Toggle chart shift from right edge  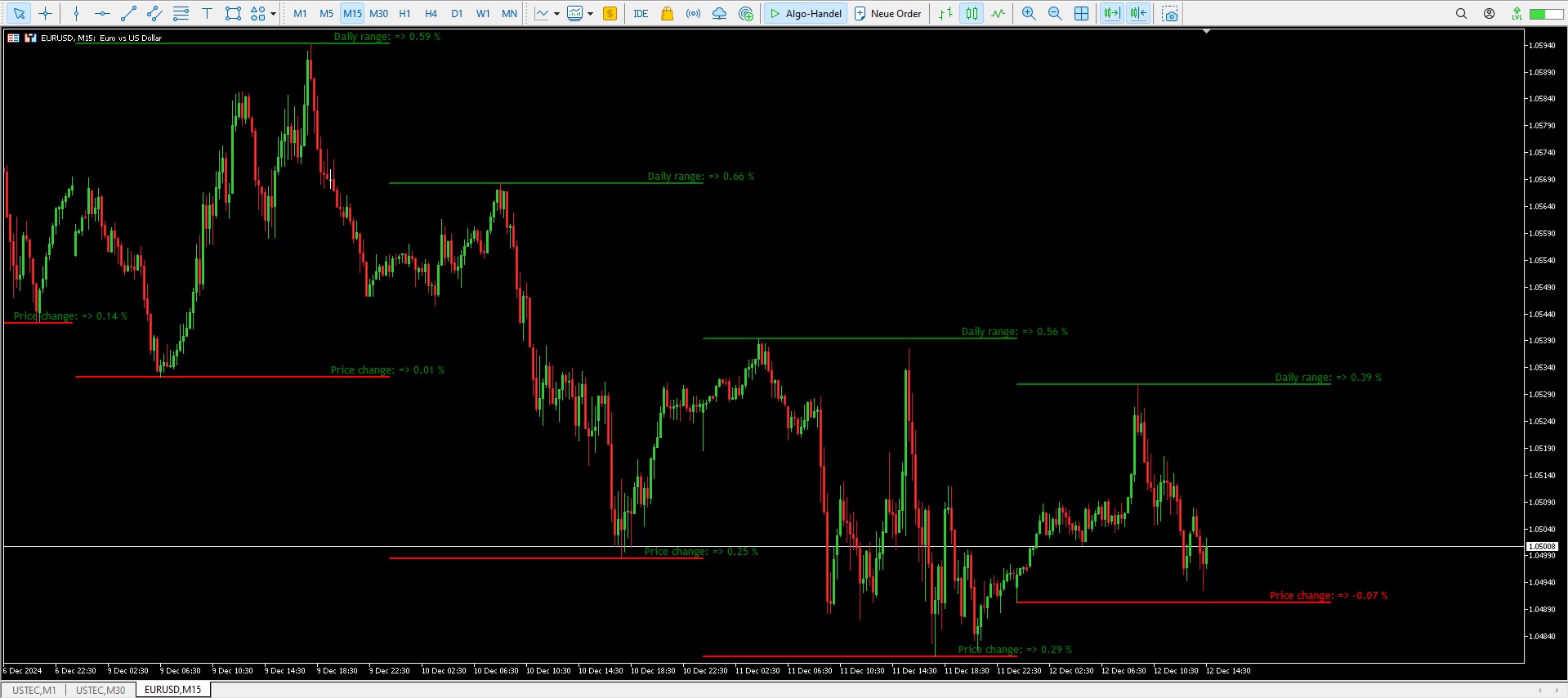click(1138, 13)
